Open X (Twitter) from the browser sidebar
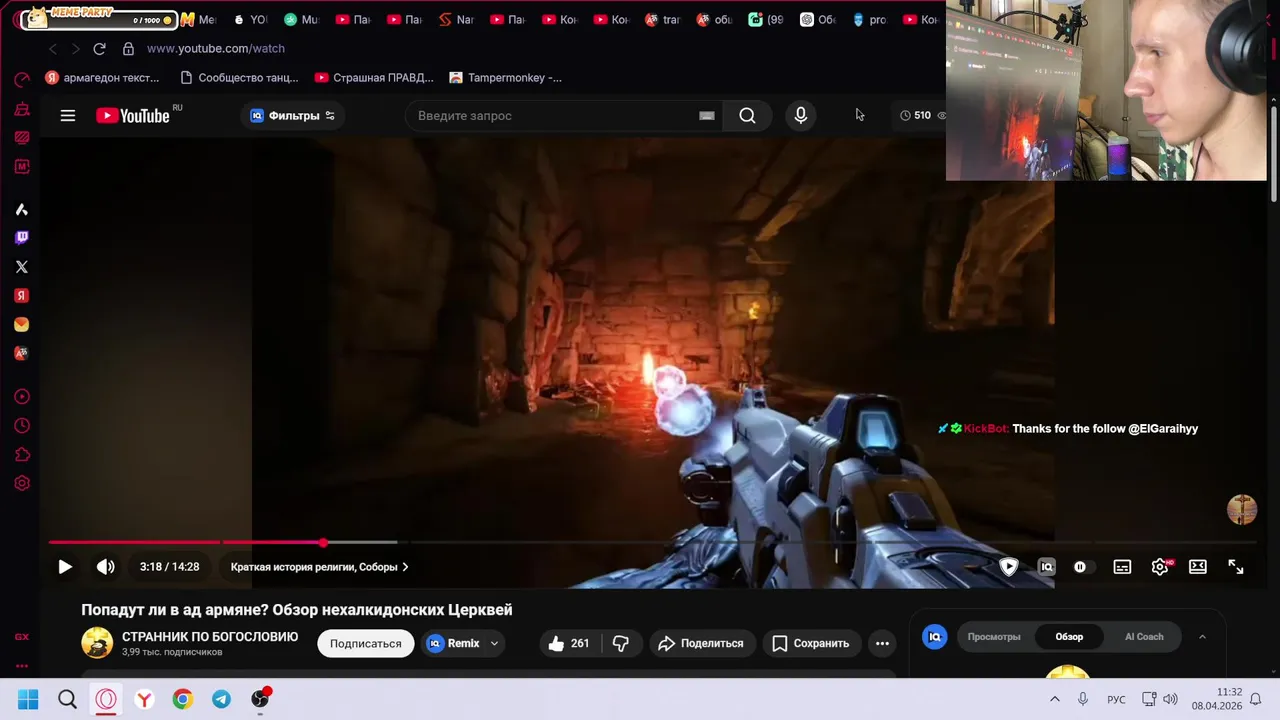Screen dimensions: 1280x720 22,267
